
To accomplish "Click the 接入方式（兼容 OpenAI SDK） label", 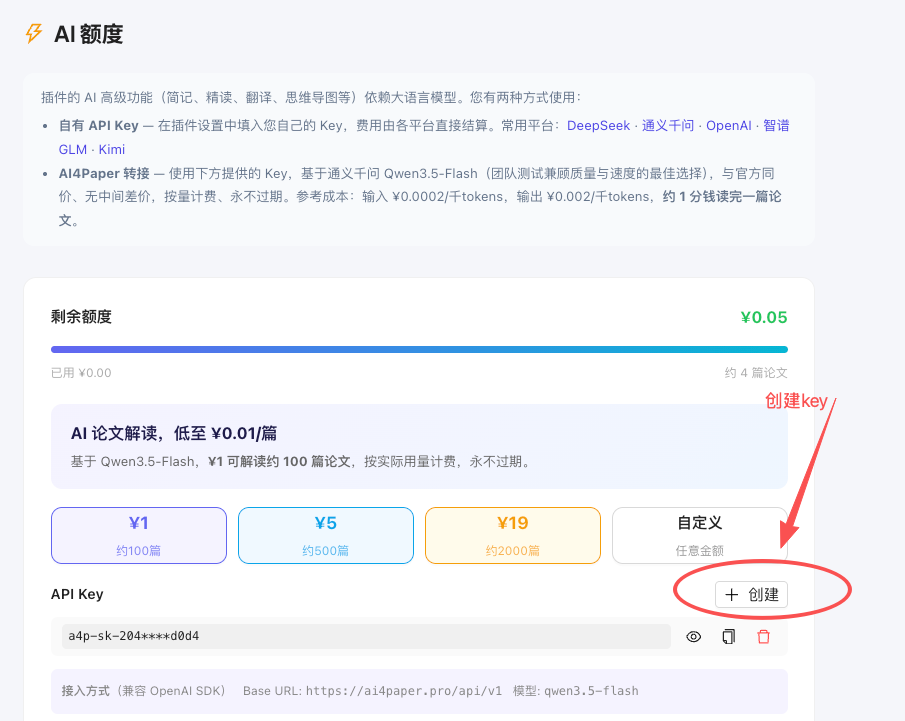I will click(x=143, y=691).
